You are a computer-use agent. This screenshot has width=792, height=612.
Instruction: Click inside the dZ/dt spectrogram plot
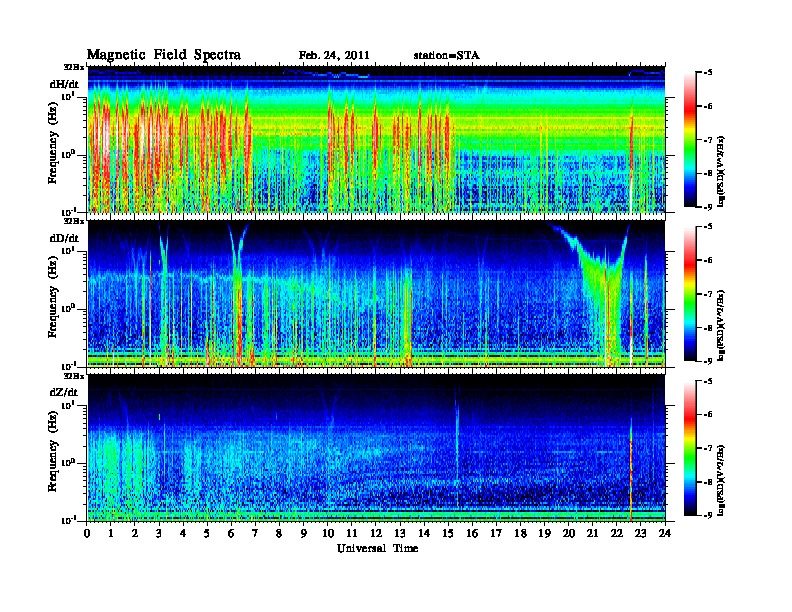click(376, 448)
